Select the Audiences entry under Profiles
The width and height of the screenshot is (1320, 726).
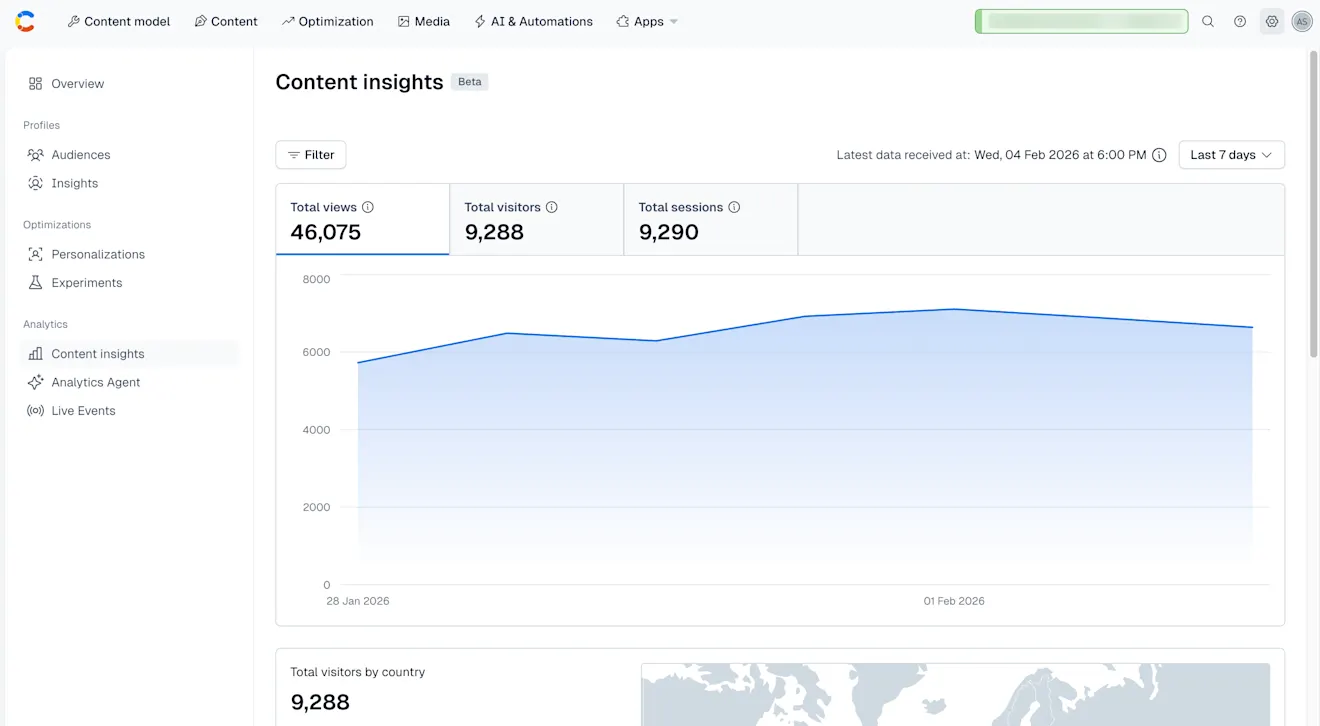click(80, 155)
